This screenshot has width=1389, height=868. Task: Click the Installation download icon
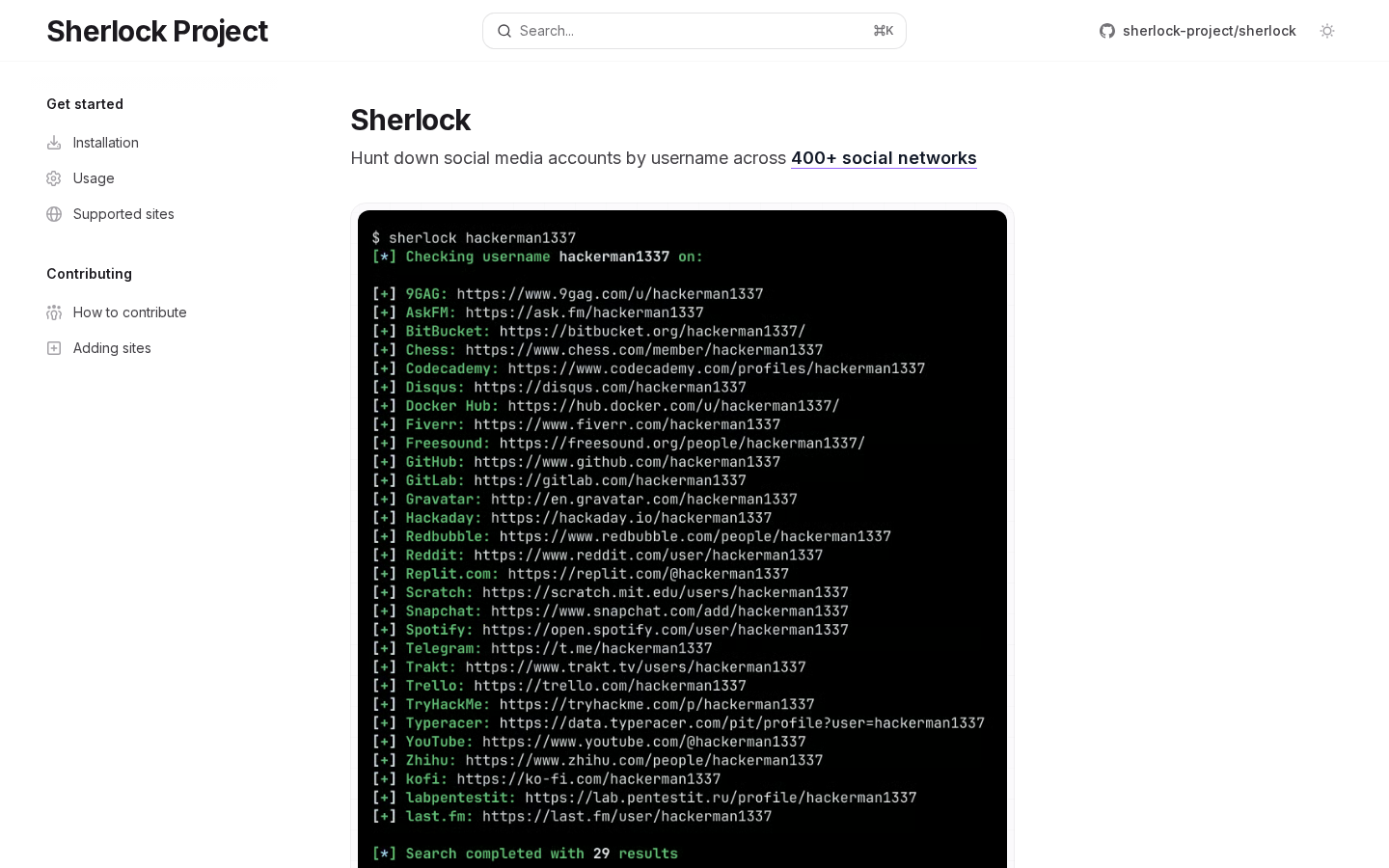[54, 143]
